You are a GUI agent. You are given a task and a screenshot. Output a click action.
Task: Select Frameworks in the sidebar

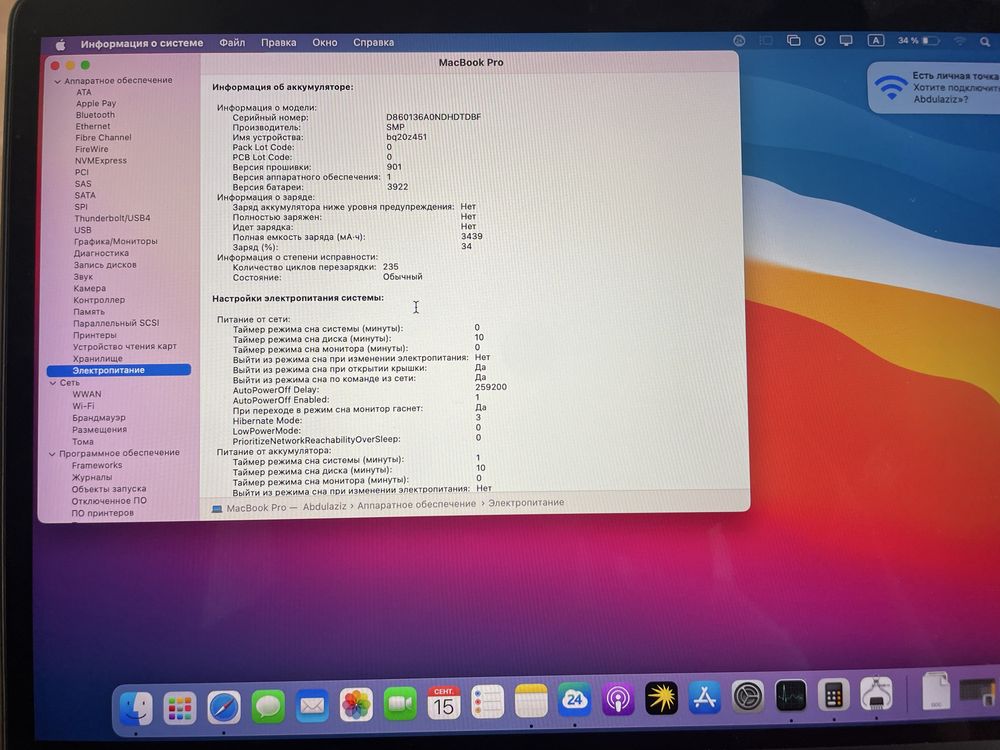pyautogui.click(x=97, y=466)
